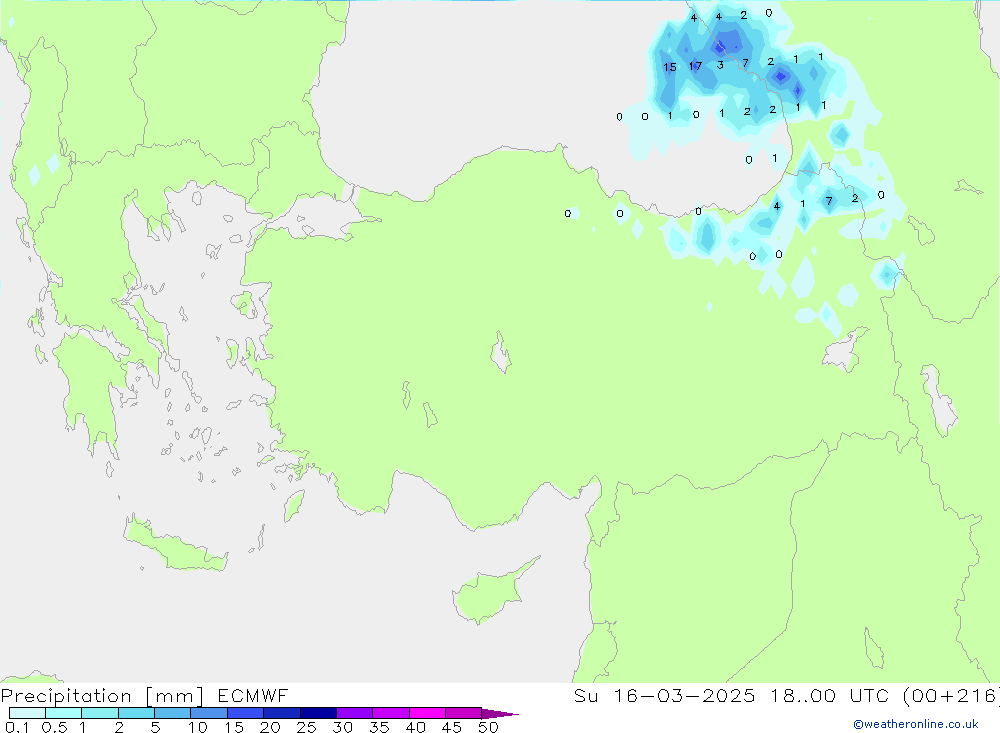The height and width of the screenshot is (733, 1000).
Task: Click the "(00+216)" forecast offset text
Action: click(951, 696)
